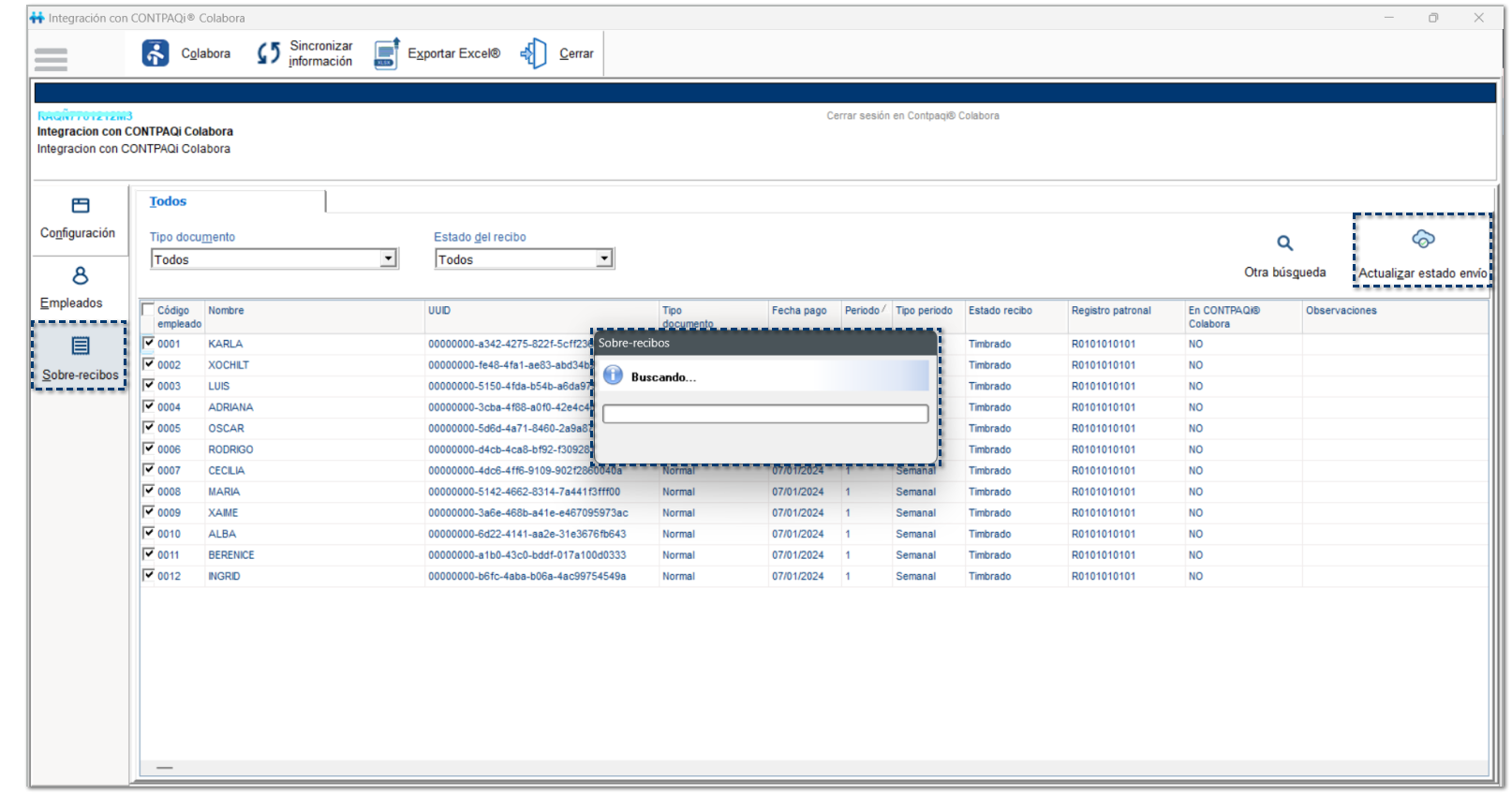Toggle the select-all checkbox in header
The width and height of the screenshot is (1512, 795).
(x=148, y=310)
